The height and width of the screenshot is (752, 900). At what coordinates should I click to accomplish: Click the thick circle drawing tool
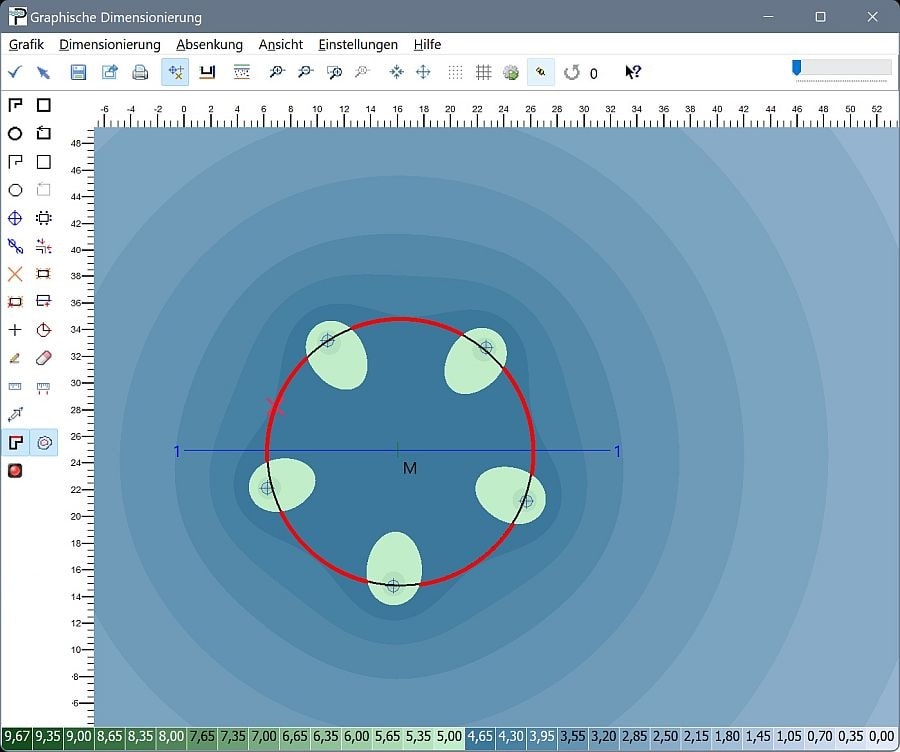(x=15, y=133)
